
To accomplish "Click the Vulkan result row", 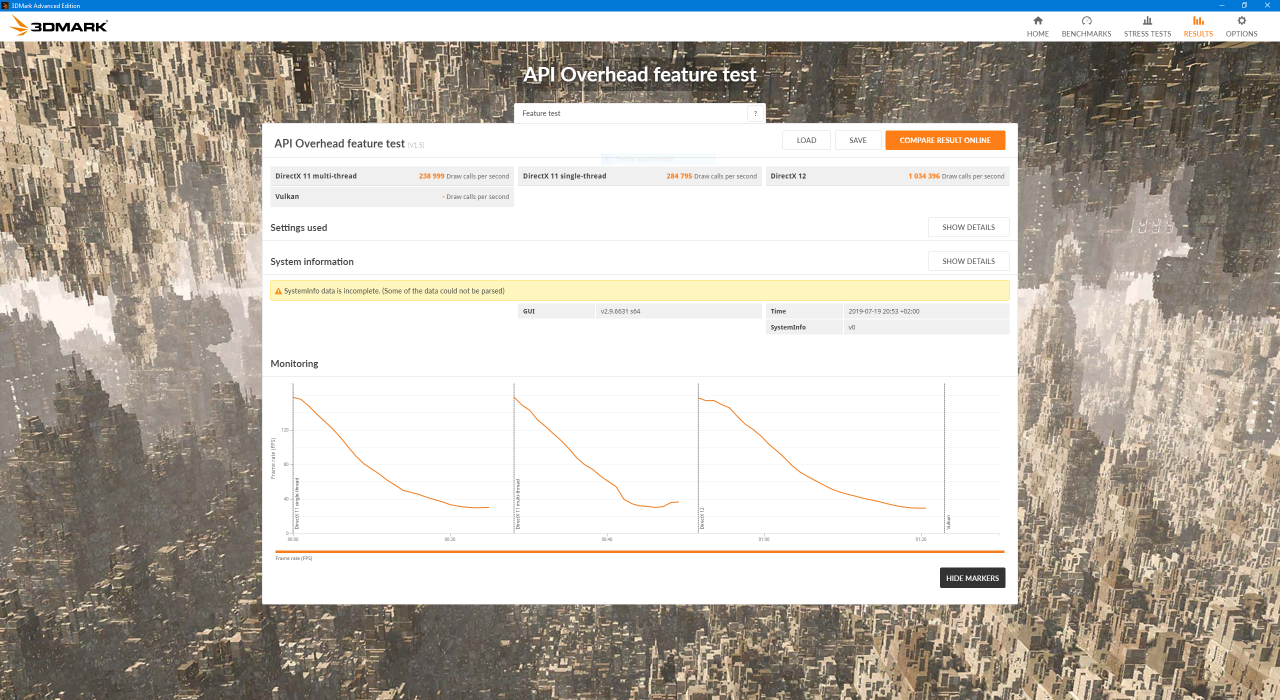I will pyautogui.click(x=392, y=197).
